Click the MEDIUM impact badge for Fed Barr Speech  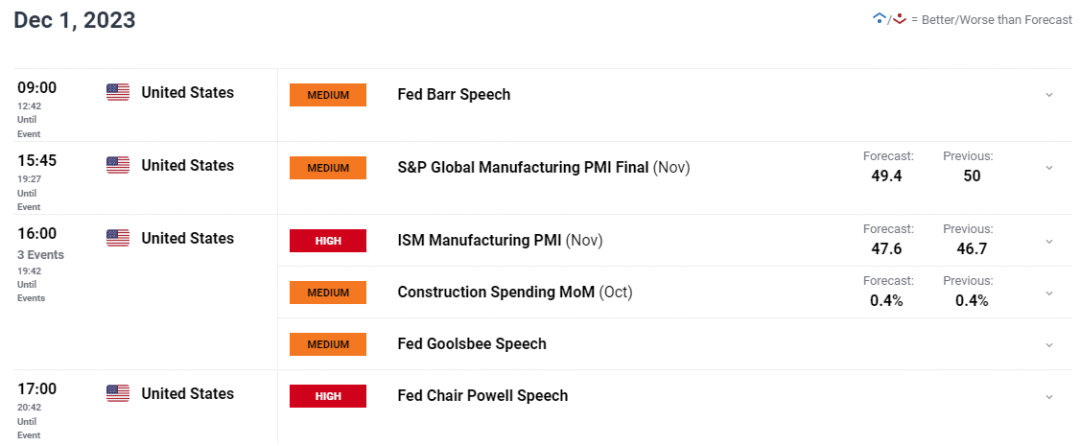coord(328,95)
